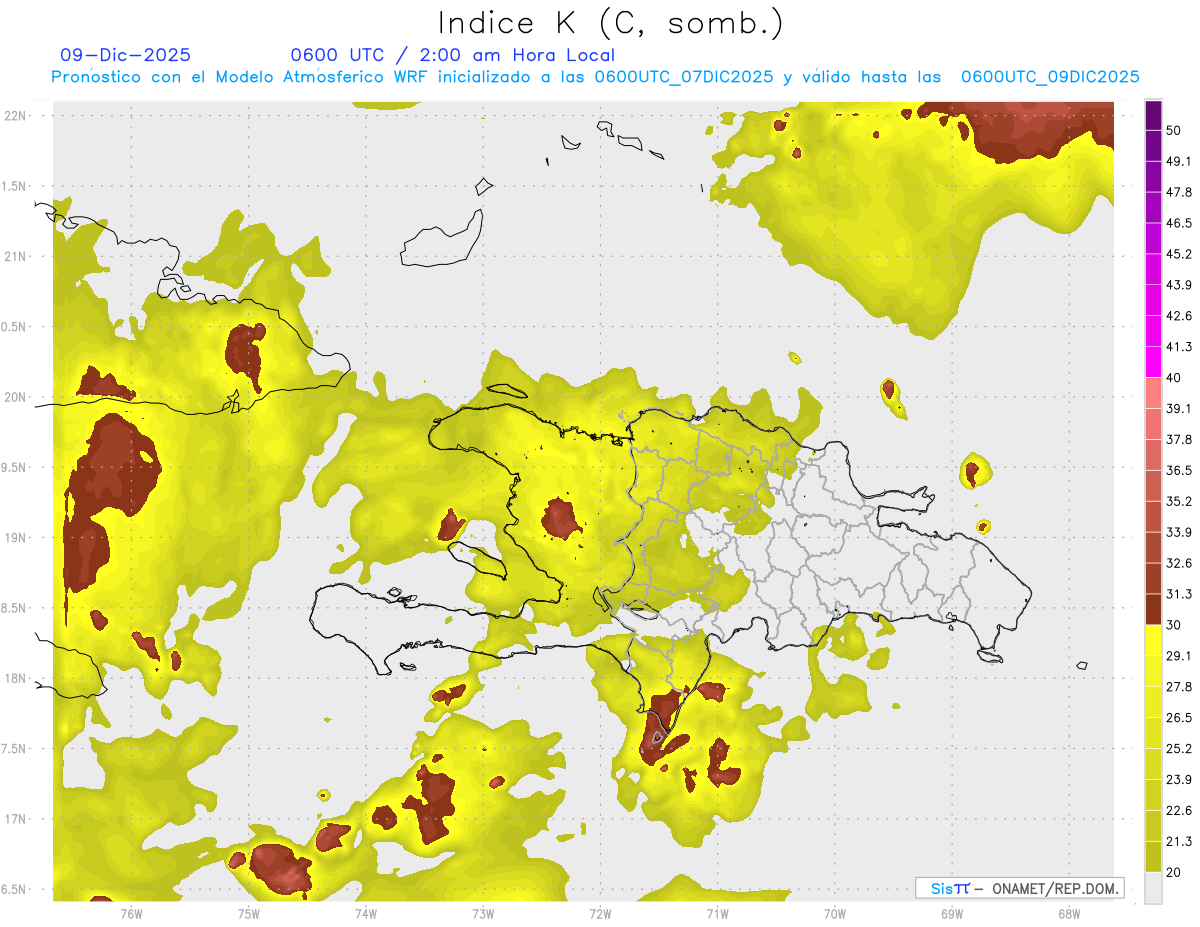
Task: Click the '50' color scale value
Action: click(1174, 131)
